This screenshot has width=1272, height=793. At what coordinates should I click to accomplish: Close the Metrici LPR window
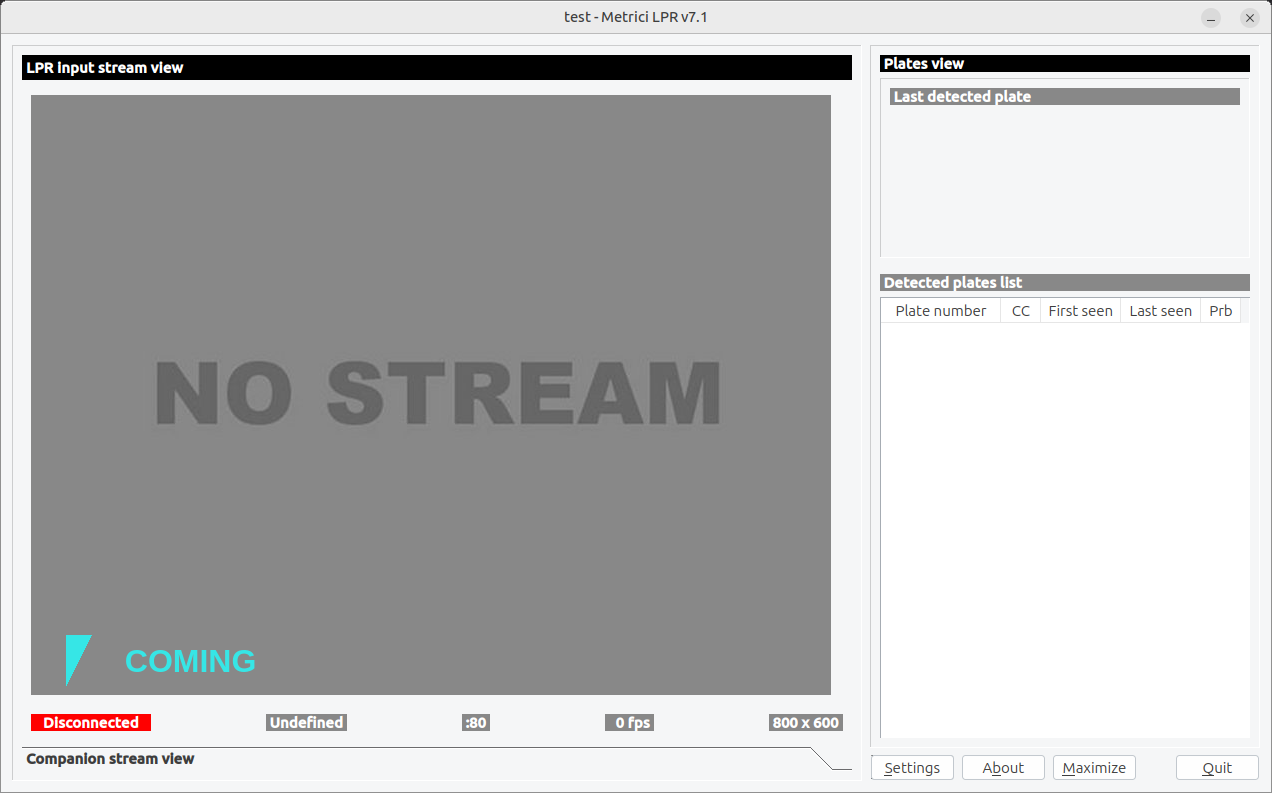pos(1249,17)
